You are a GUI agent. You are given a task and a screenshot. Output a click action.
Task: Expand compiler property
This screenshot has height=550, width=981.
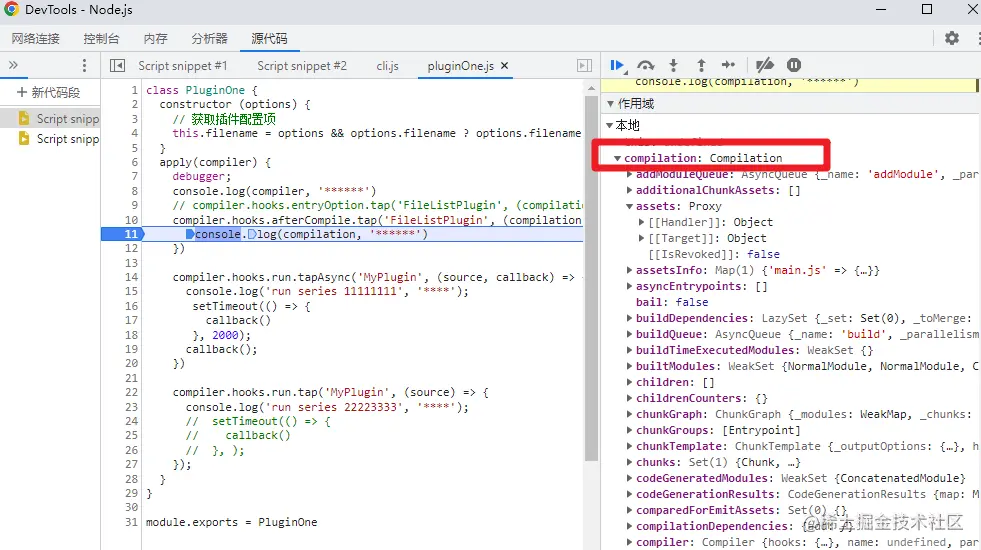click(629, 542)
